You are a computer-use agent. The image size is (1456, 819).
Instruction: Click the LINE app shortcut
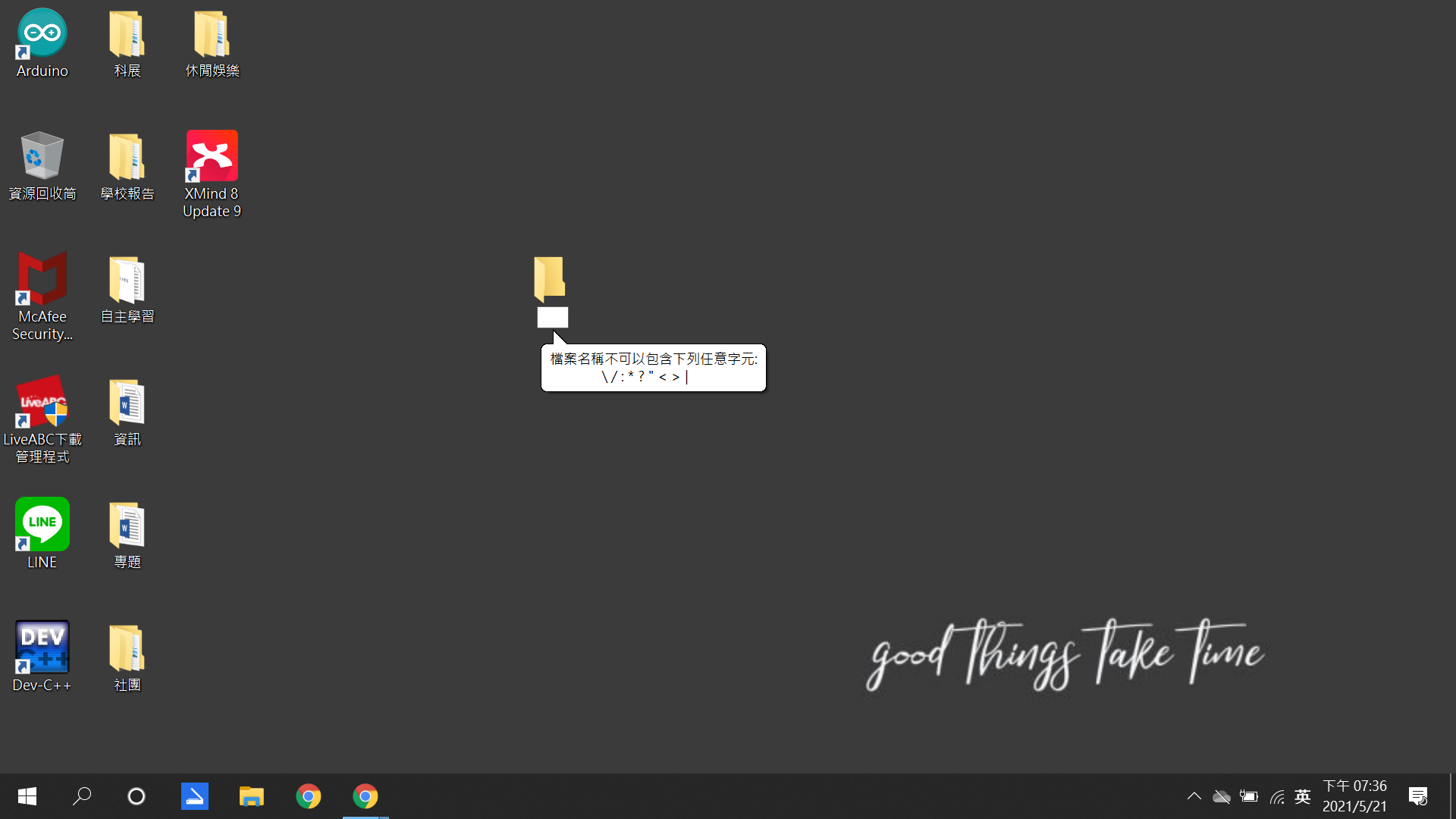pos(42,525)
